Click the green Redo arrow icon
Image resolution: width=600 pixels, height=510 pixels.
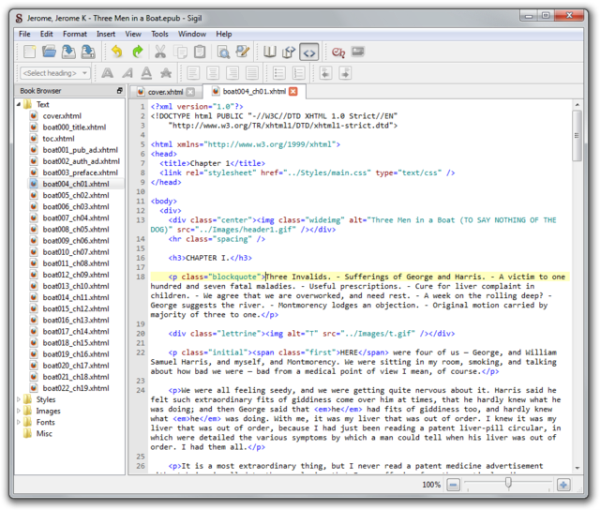tap(137, 52)
